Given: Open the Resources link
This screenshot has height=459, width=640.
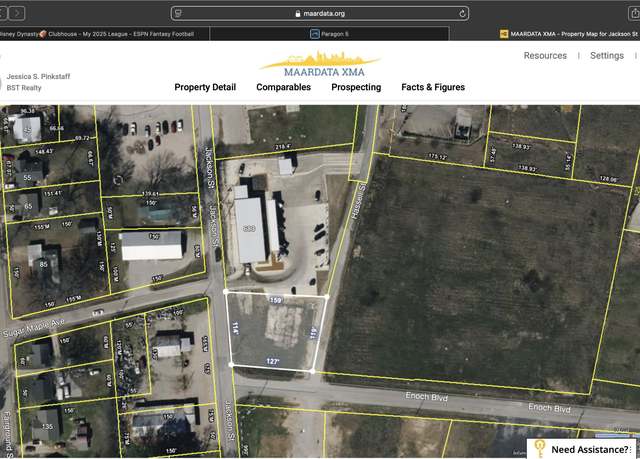Looking at the screenshot, I should (545, 55).
